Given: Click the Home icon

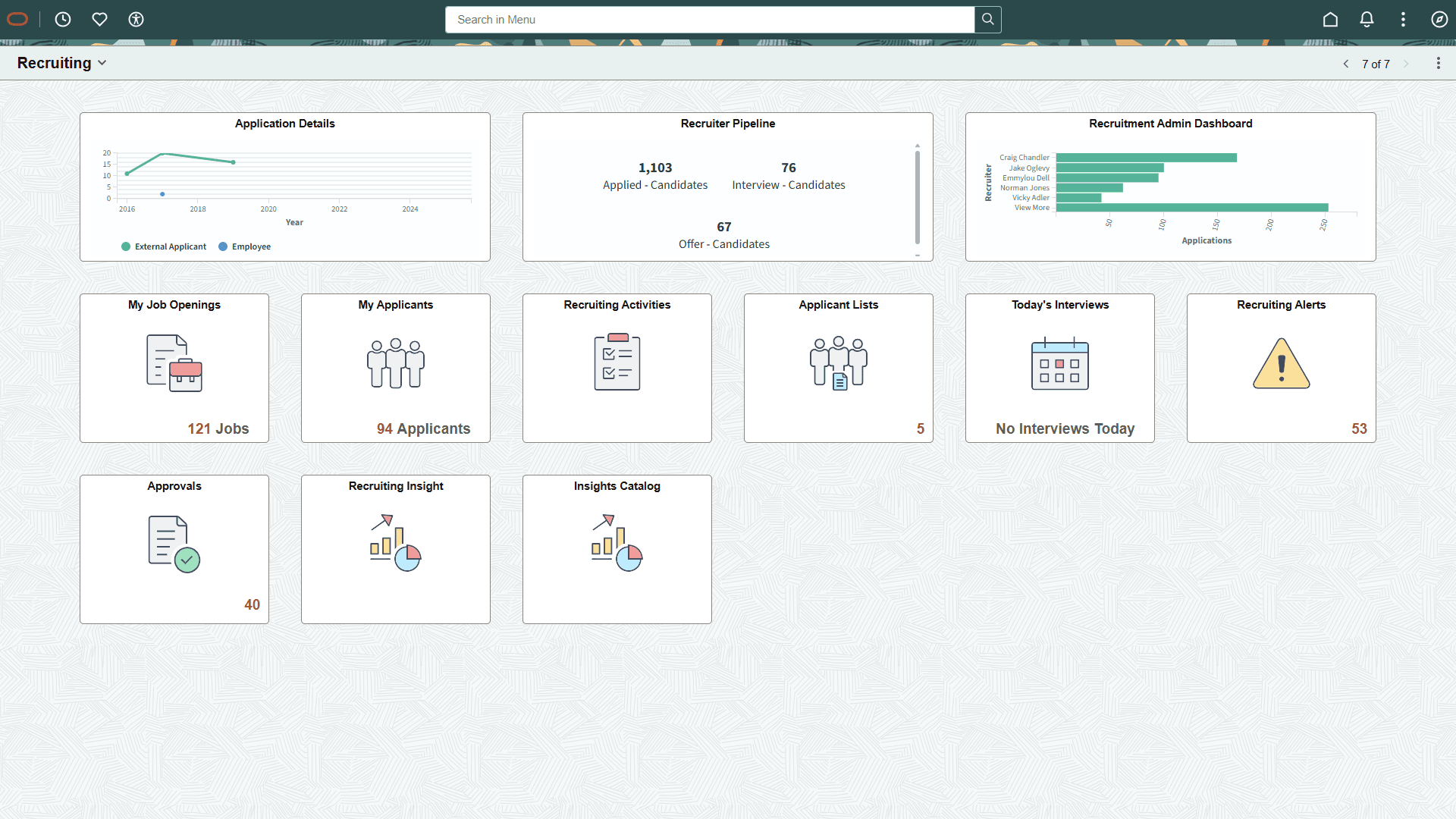Looking at the screenshot, I should click(x=1330, y=20).
